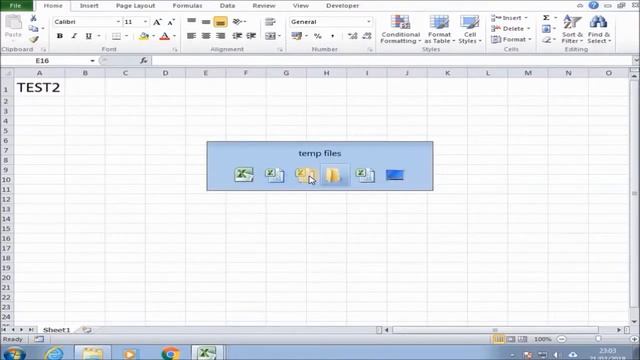This screenshot has width=640, height=360.
Task: Click the Decrease Decimal icon
Action: 367,36
